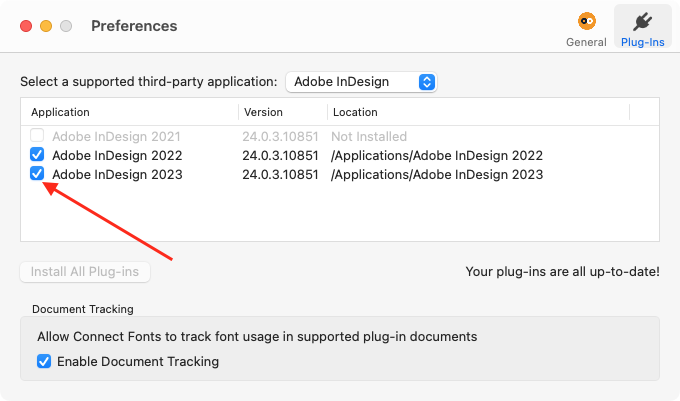The image size is (680, 401).
Task: Click the Adobe InDesign dropdown arrows
Action: click(427, 82)
